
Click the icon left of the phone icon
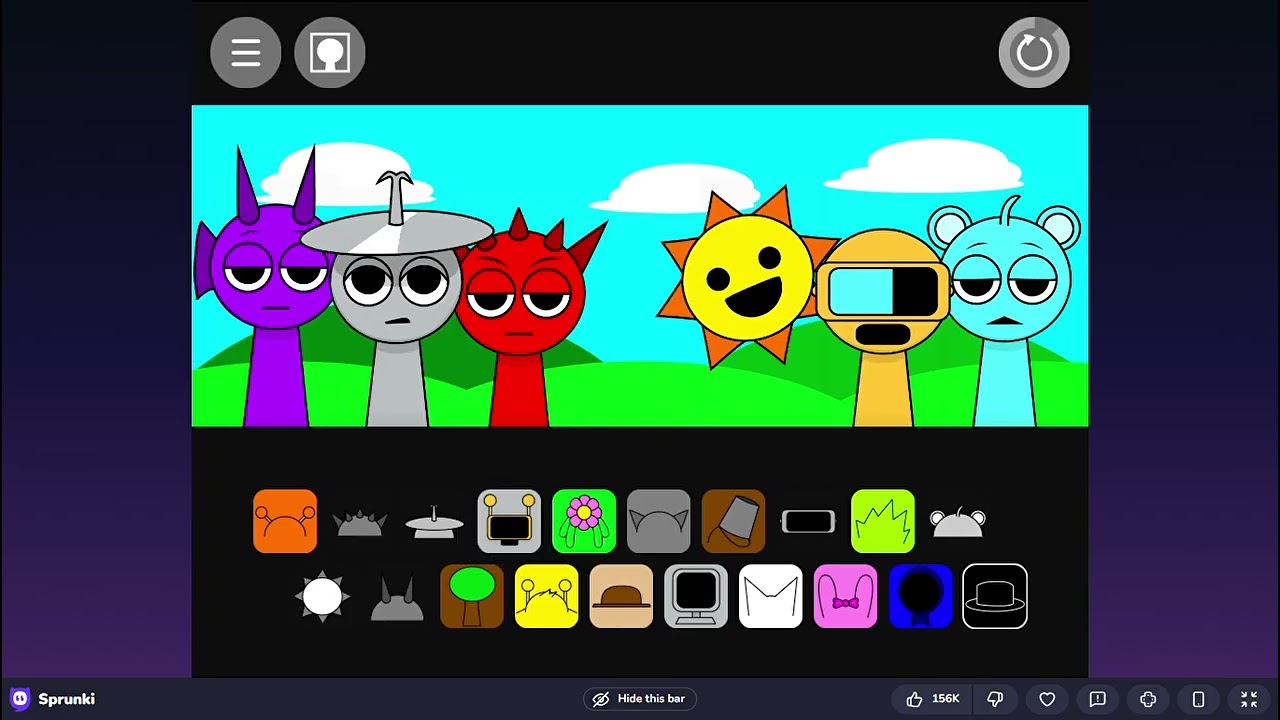[x=1148, y=699]
